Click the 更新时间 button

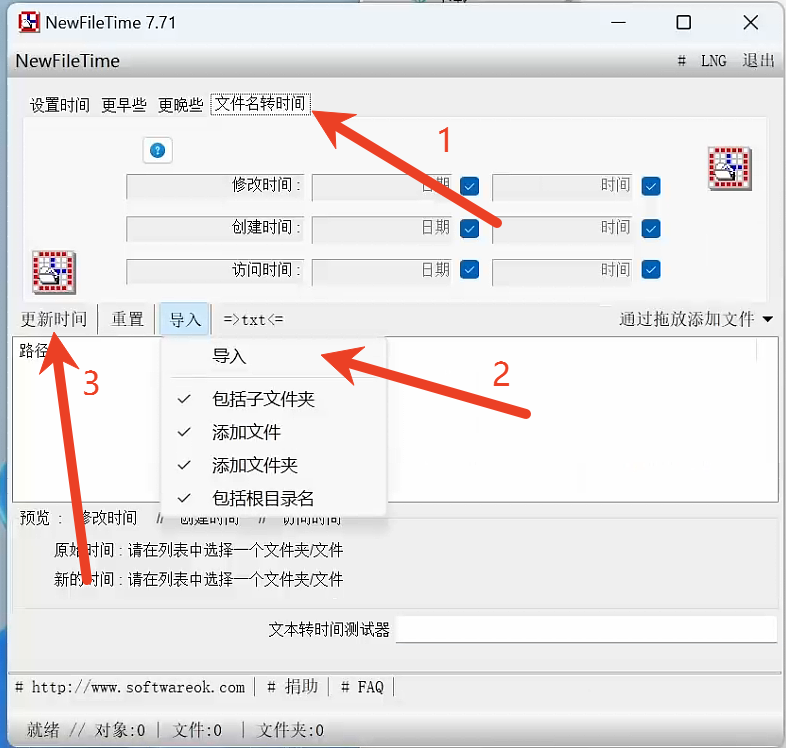coord(54,319)
